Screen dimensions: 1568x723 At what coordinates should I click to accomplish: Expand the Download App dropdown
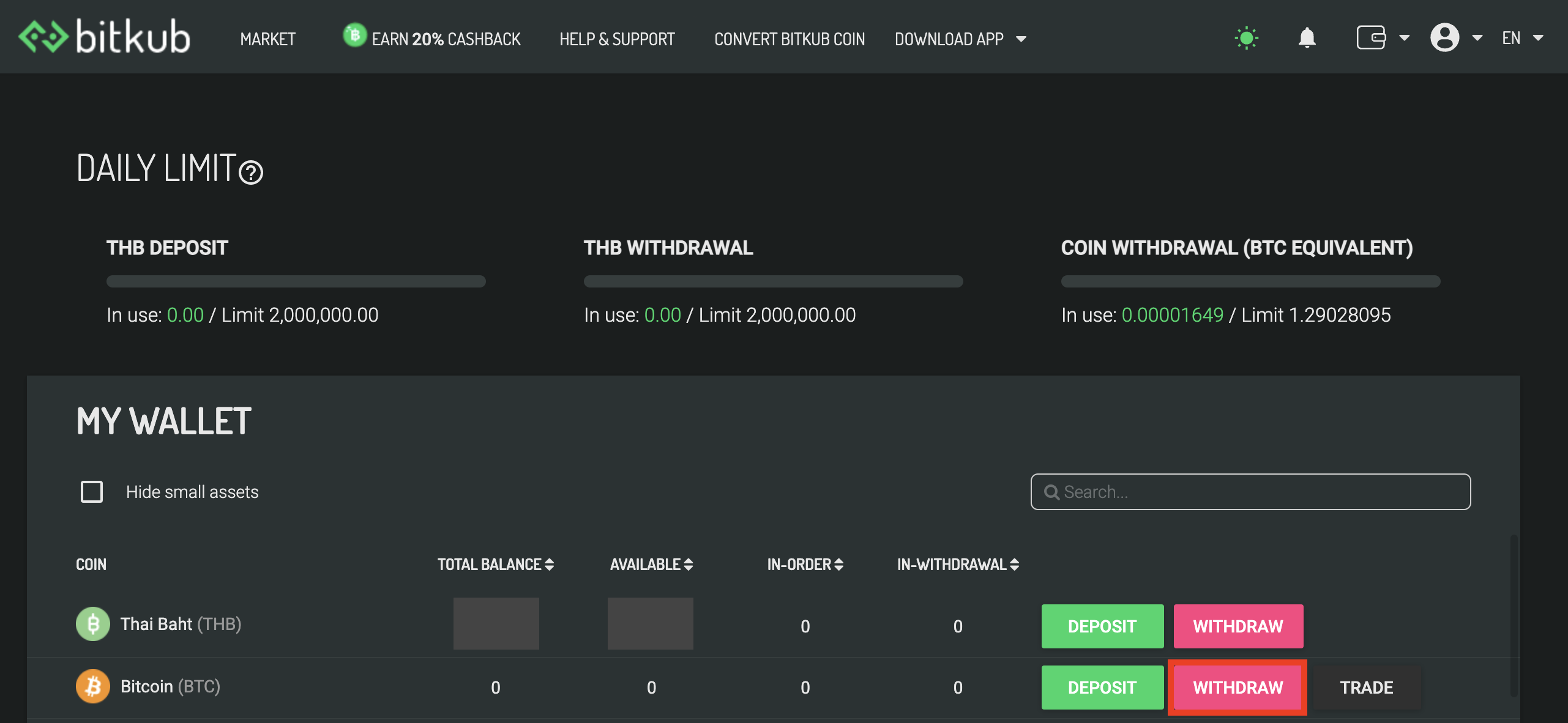click(960, 39)
